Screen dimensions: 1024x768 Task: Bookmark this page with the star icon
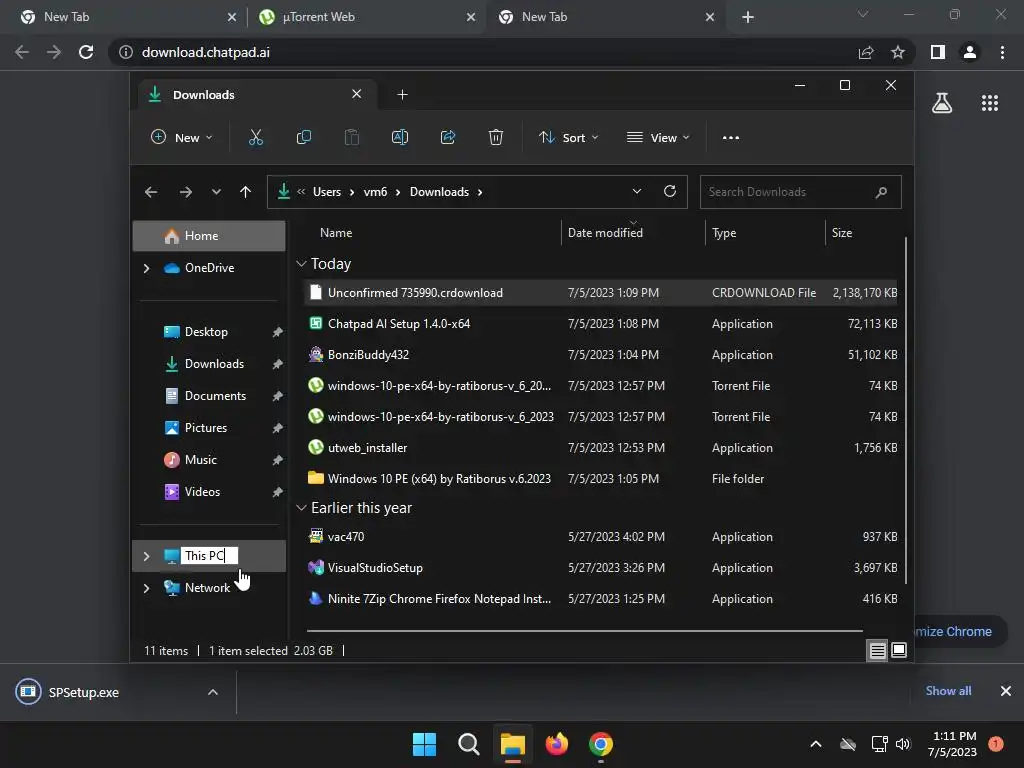tap(898, 52)
